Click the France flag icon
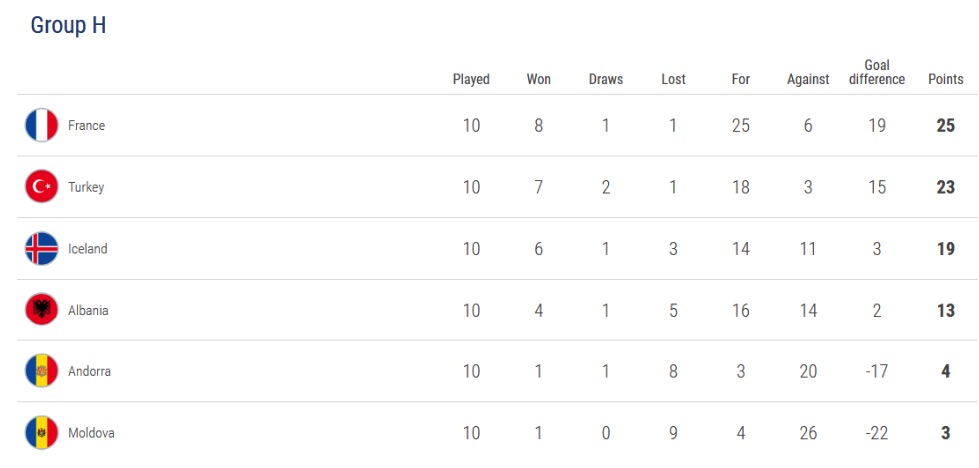Image resolution: width=979 pixels, height=468 pixels. point(42,126)
